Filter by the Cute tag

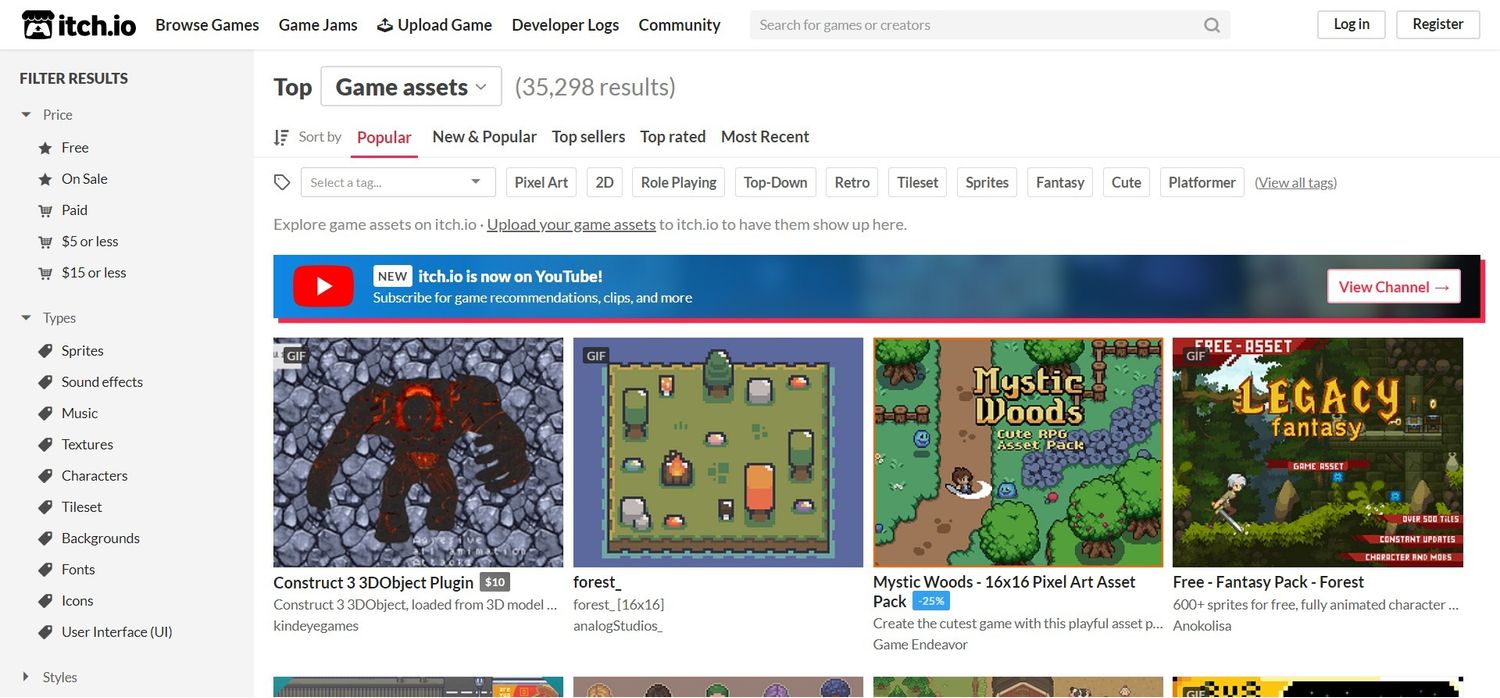[x=1126, y=182]
